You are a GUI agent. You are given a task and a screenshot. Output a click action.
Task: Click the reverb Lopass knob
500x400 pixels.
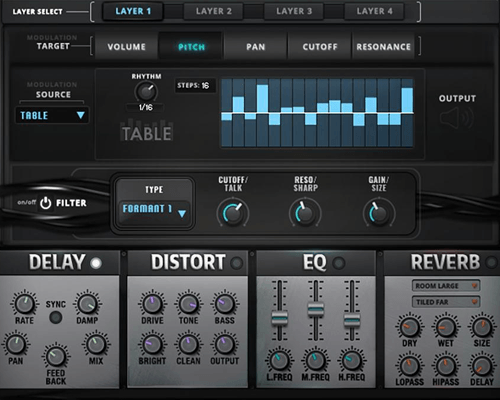409,366
